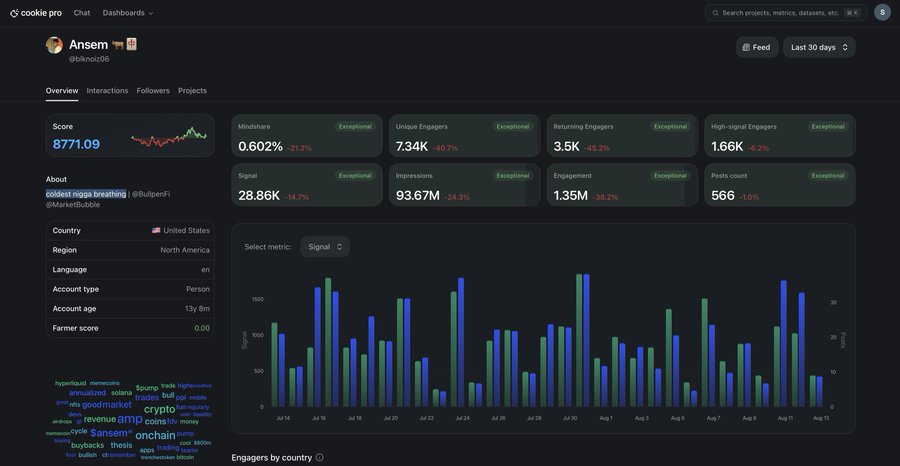Screen dimensions: 900x466
Task: Click the info icon beside Engagers by country
Action: point(320,457)
